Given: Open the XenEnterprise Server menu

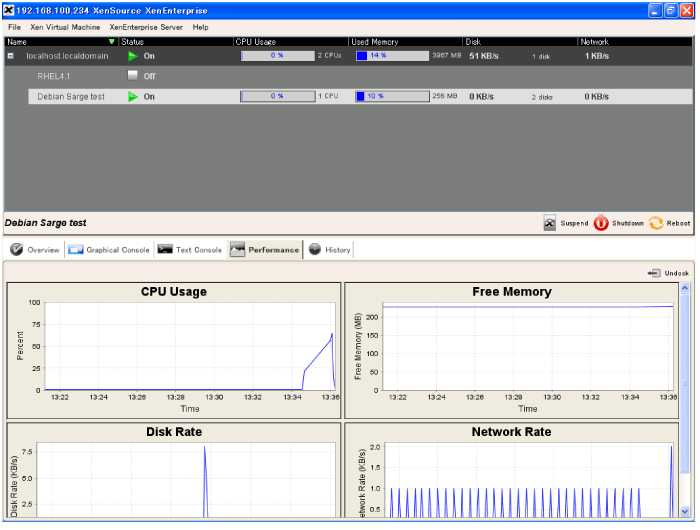Looking at the screenshot, I should click(146, 27).
